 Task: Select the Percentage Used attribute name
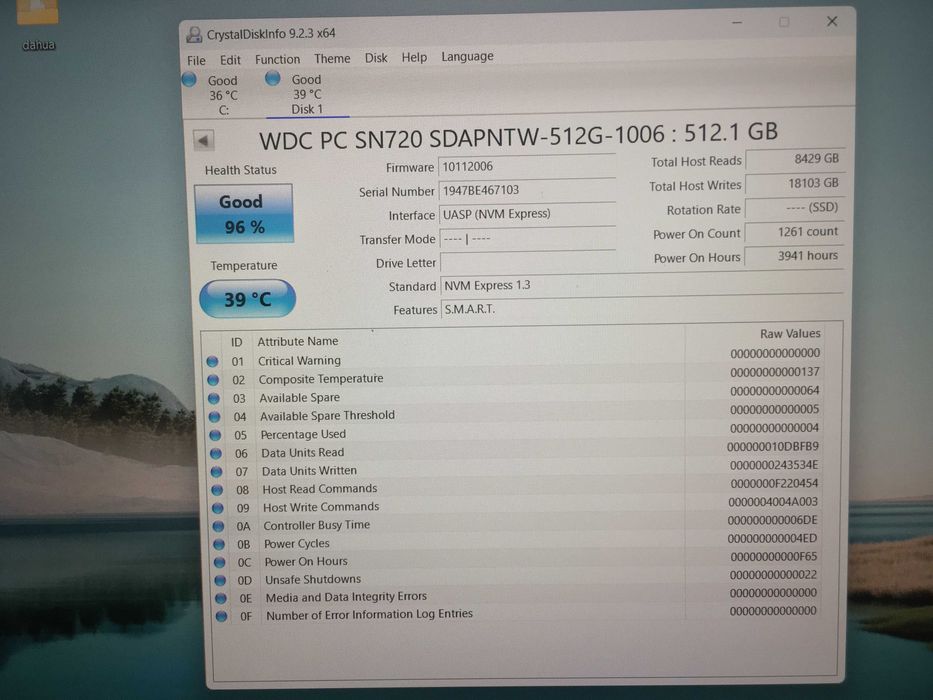point(303,434)
